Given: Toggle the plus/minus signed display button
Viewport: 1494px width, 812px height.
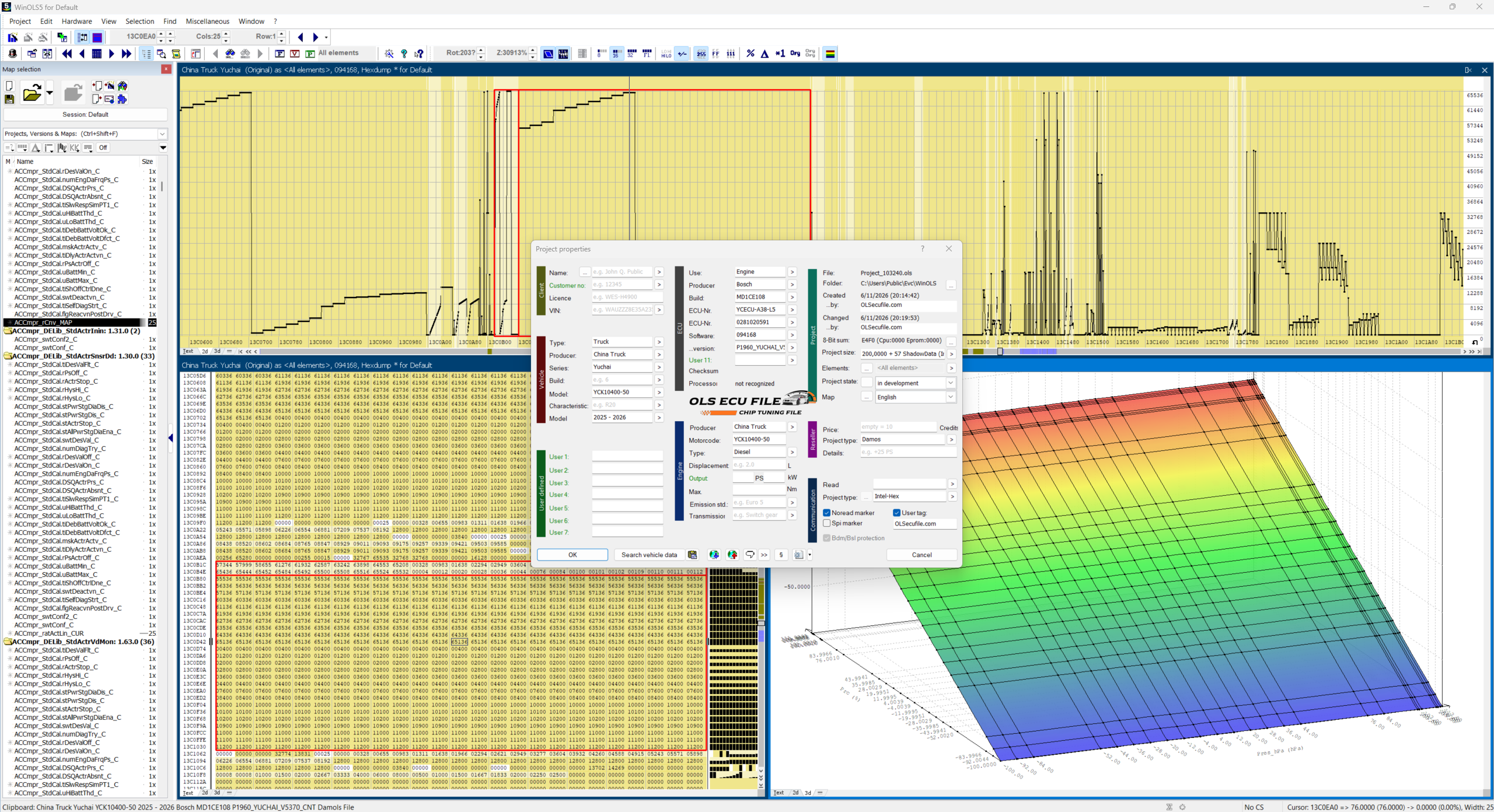Looking at the screenshot, I should click(x=682, y=54).
